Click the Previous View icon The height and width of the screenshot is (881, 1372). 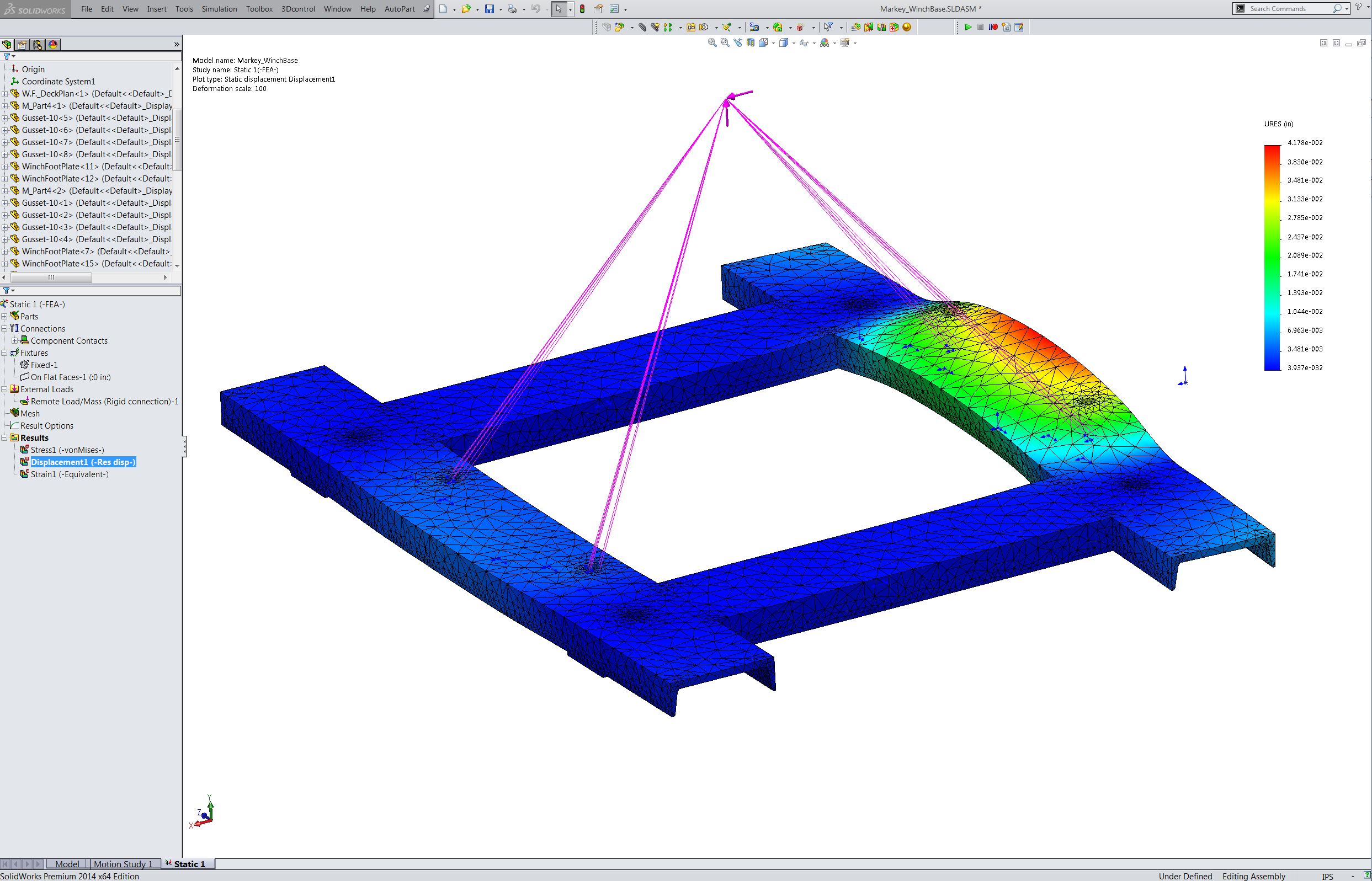738,43
